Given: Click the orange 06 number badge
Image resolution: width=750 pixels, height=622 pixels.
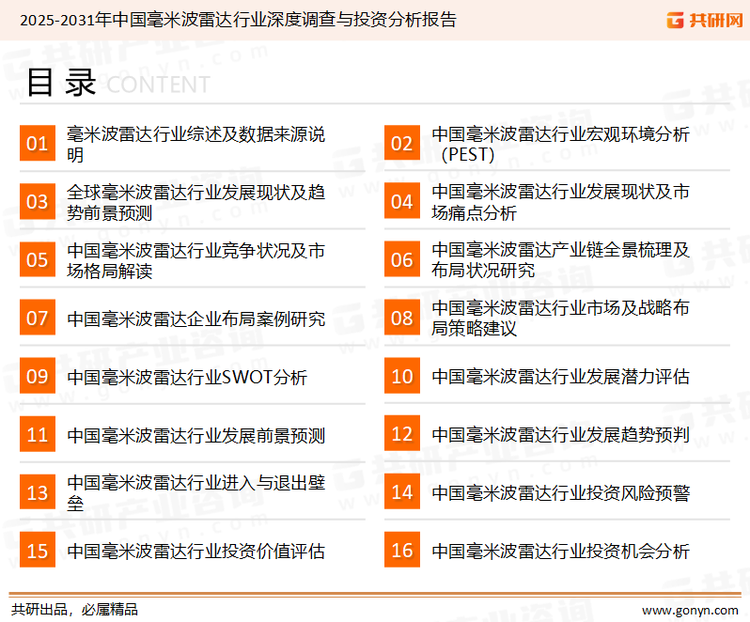Looking at the screenshot, I should [x=402, y=259].
